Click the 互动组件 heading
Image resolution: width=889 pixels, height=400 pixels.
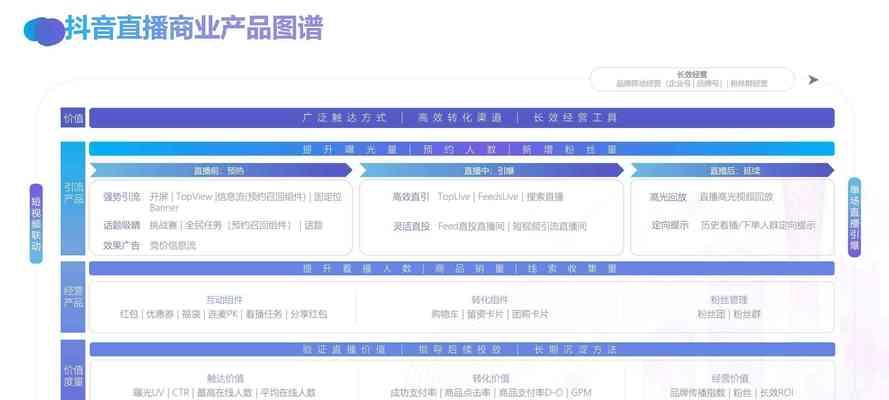[224, 300]
